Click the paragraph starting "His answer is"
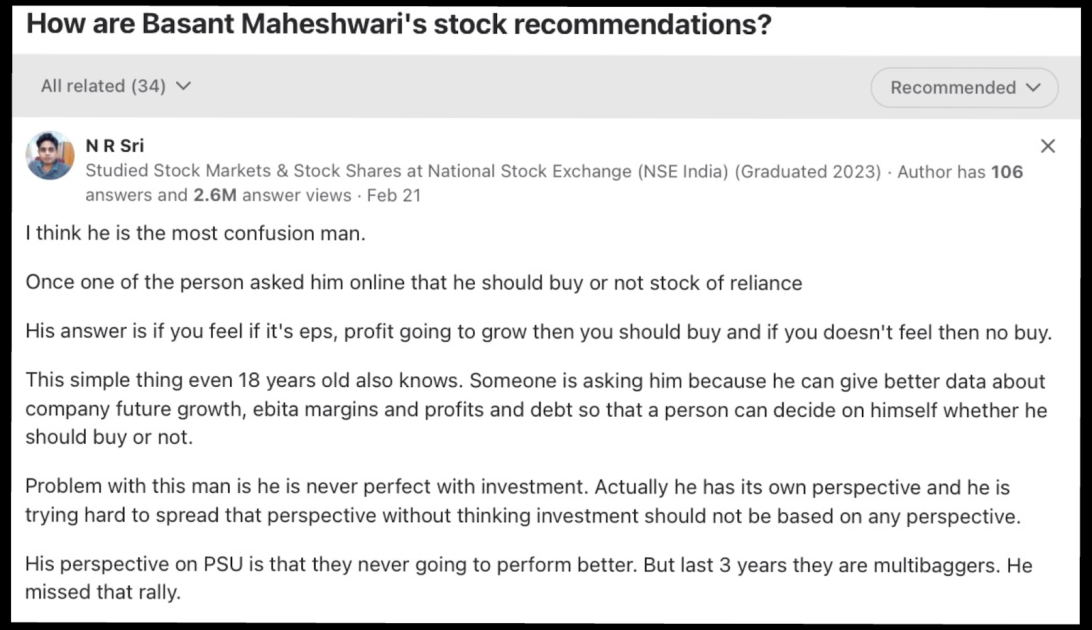Image resolution: width=1092 pixels, height=630 pixels. click(538, 333)
